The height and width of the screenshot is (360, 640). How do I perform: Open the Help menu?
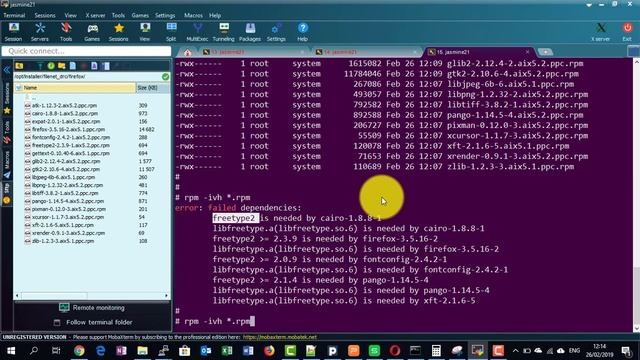click(x=215, y=16)
